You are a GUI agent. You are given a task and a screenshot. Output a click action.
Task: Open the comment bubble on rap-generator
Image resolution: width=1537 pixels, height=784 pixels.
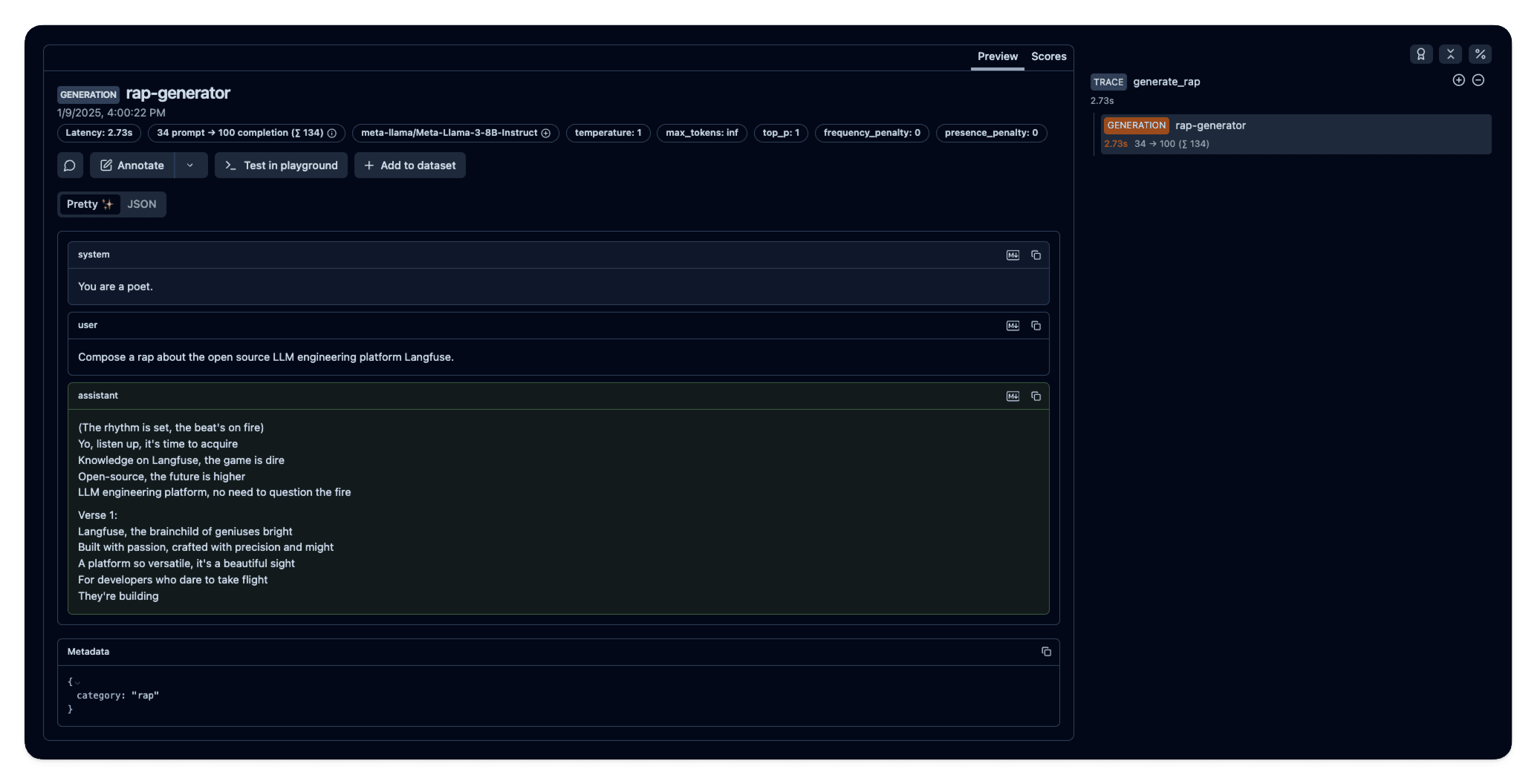70,165
